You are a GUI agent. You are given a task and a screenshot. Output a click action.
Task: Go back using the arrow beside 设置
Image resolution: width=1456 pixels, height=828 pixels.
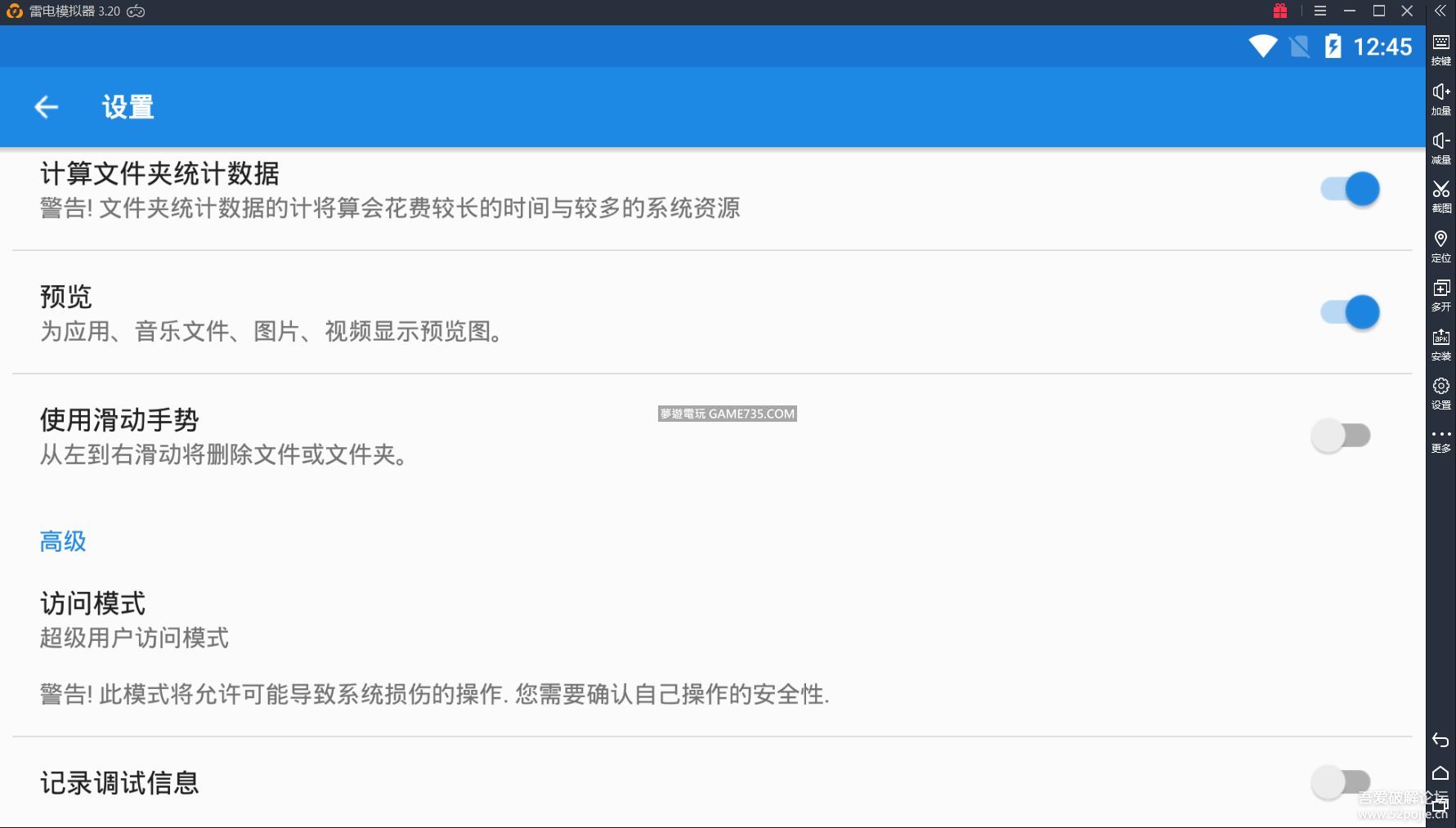tap(47, 107)
